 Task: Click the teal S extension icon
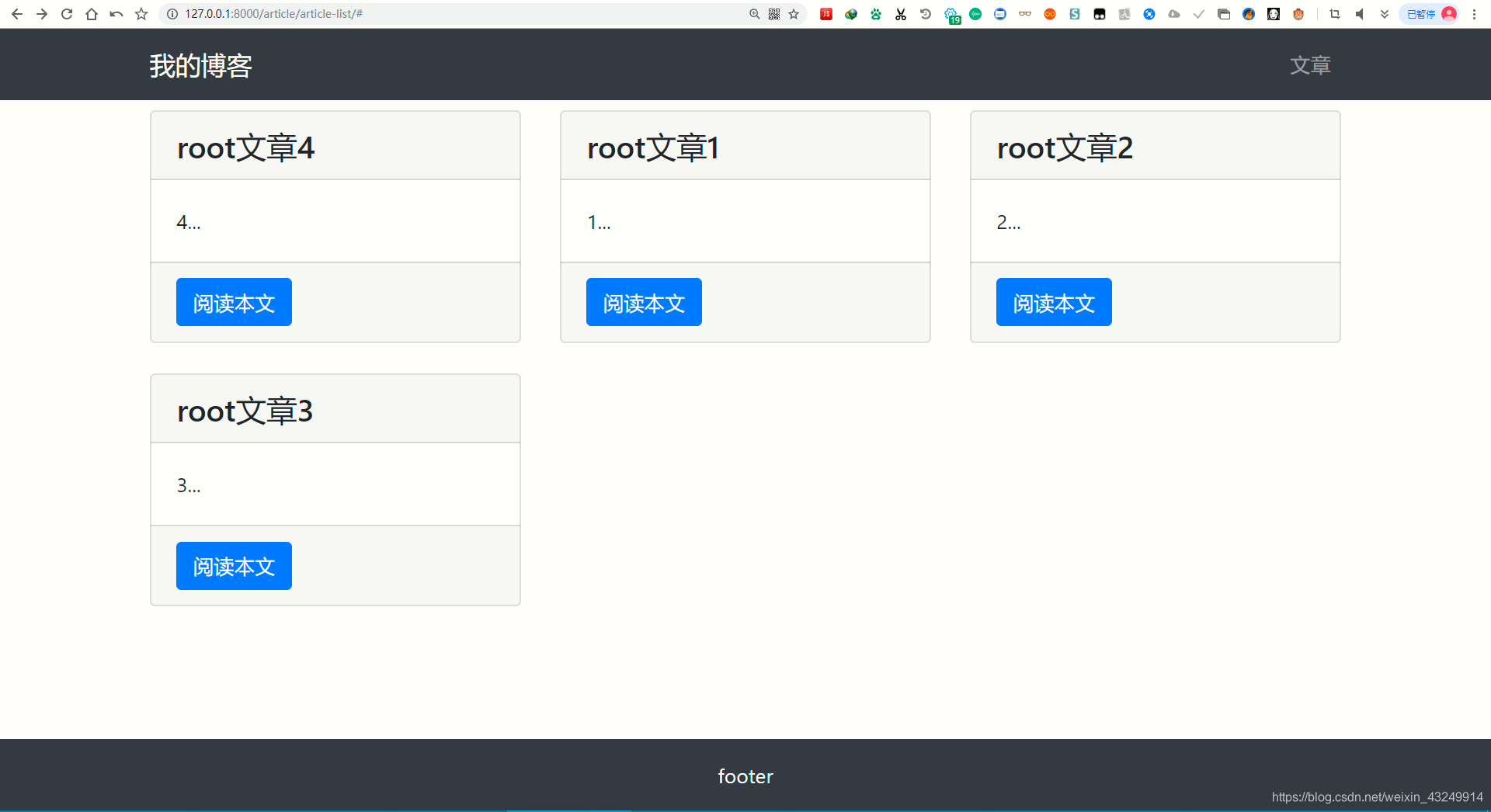click(x=1075, y=14)
